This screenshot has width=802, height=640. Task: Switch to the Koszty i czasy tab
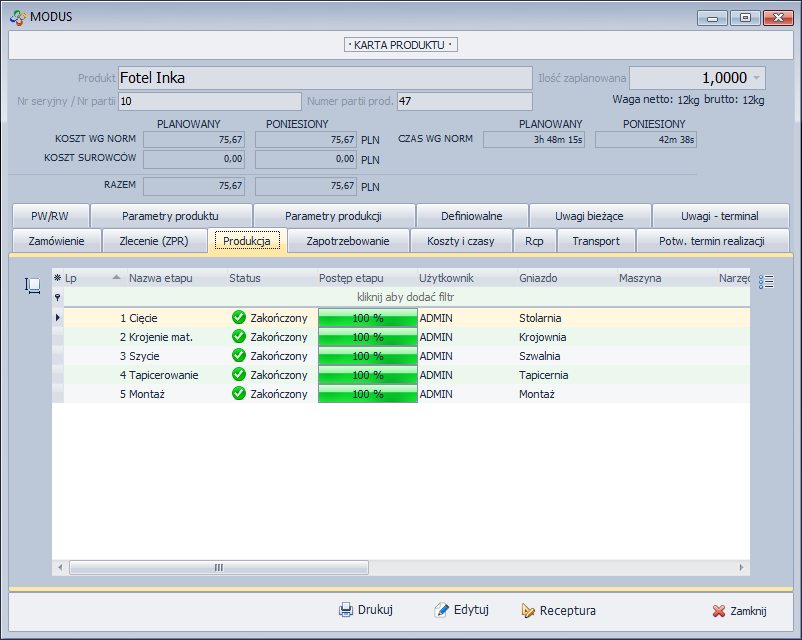point(460,241)
